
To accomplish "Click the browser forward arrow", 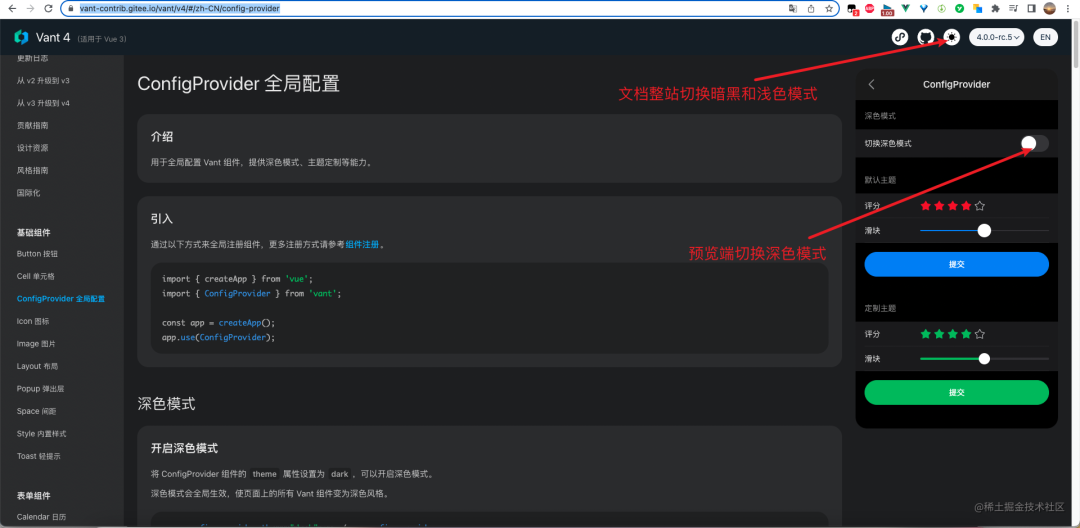I will pos(30,9).
